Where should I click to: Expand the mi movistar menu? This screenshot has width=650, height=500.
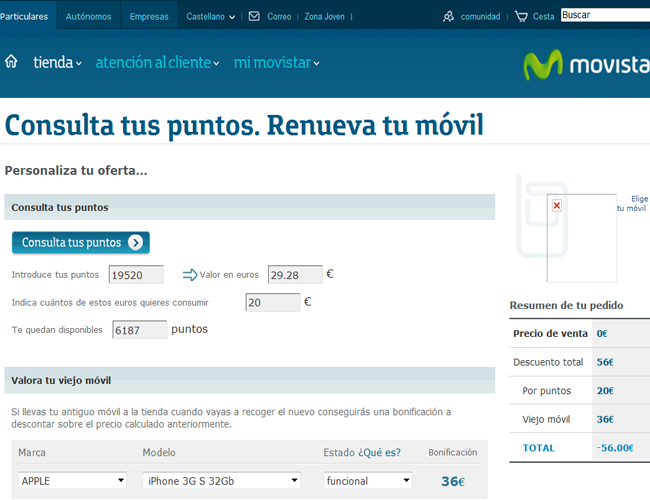pos(276,63)
